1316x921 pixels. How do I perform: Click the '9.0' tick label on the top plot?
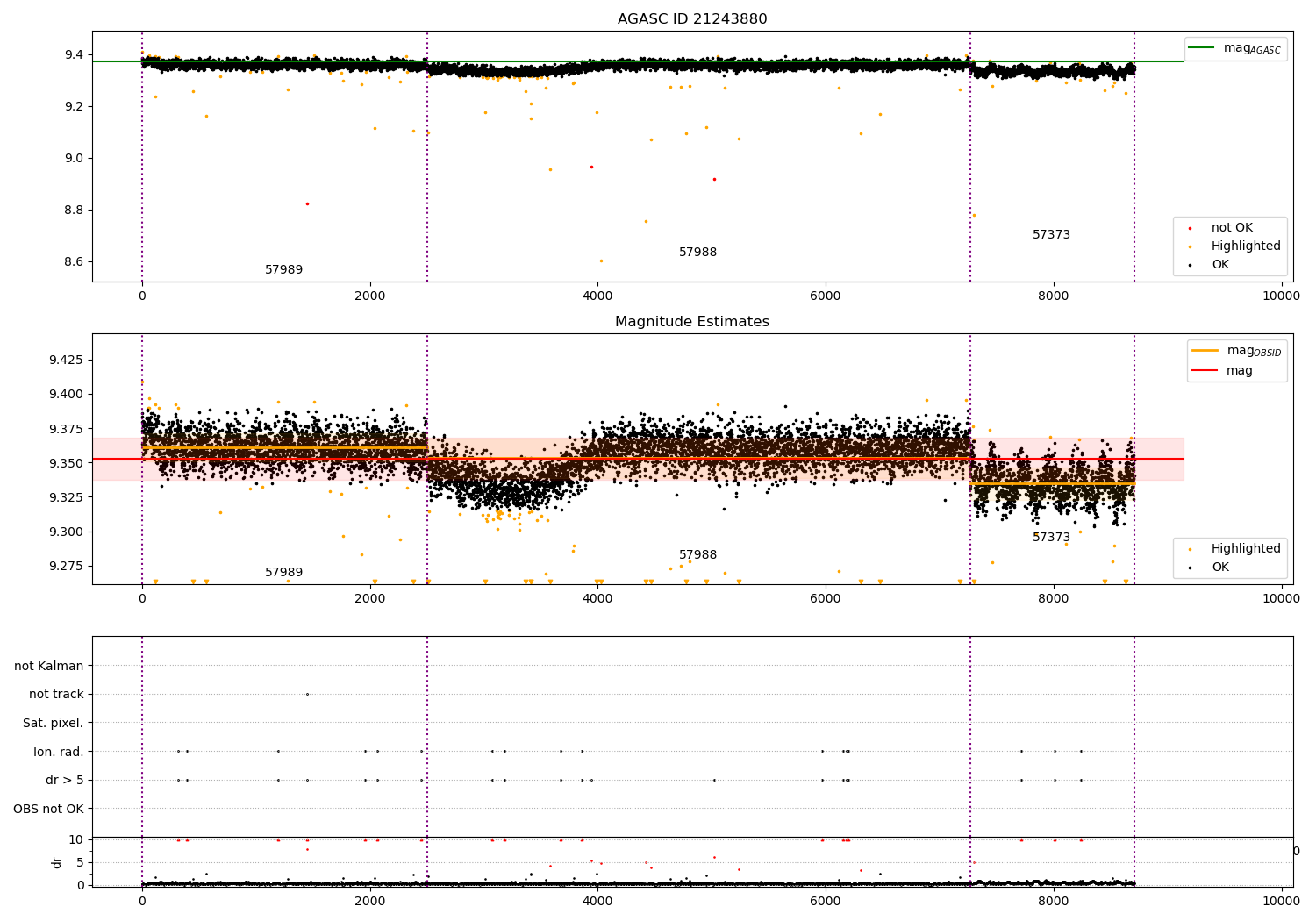click(75, 159)
